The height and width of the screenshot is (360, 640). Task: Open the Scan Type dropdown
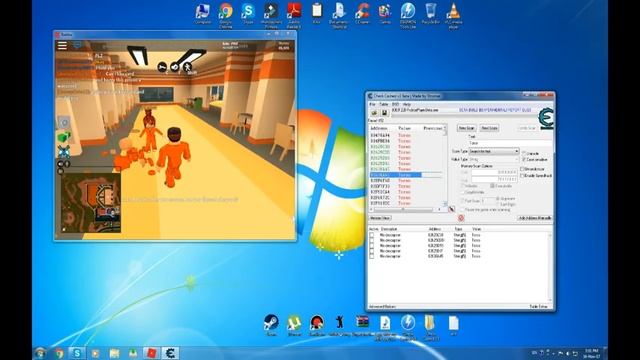494,151
